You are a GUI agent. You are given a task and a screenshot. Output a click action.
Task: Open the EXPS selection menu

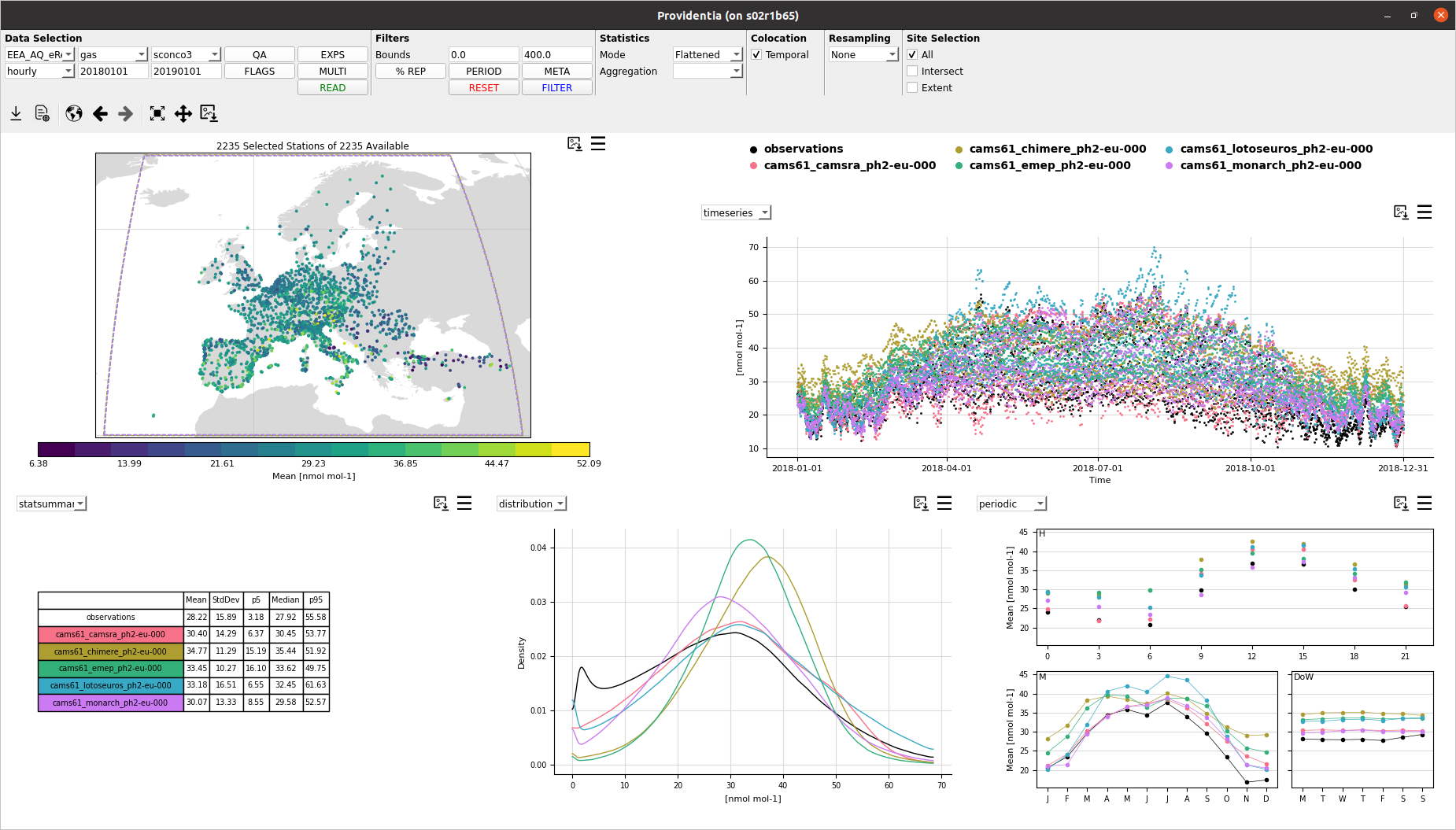click(x=332, y=55)
